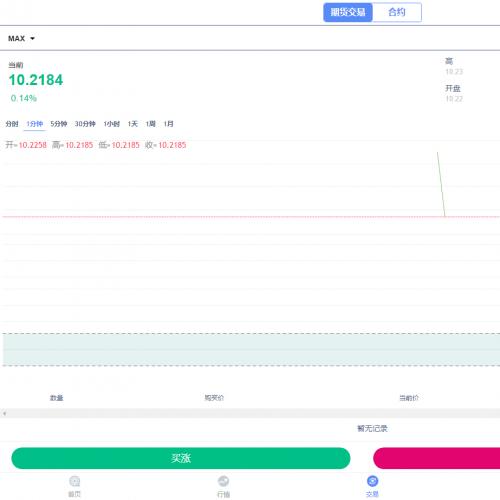Select the 1周 chart interval

(151, 124)
